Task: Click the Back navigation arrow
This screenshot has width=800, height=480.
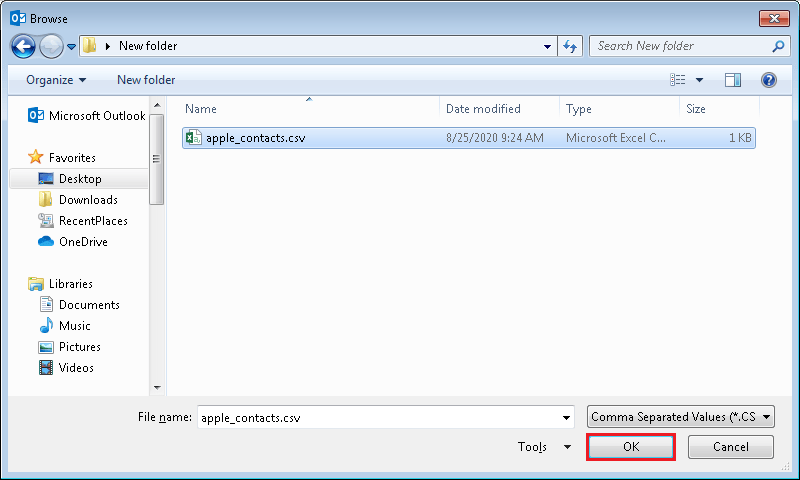Action: pos(23,46)
